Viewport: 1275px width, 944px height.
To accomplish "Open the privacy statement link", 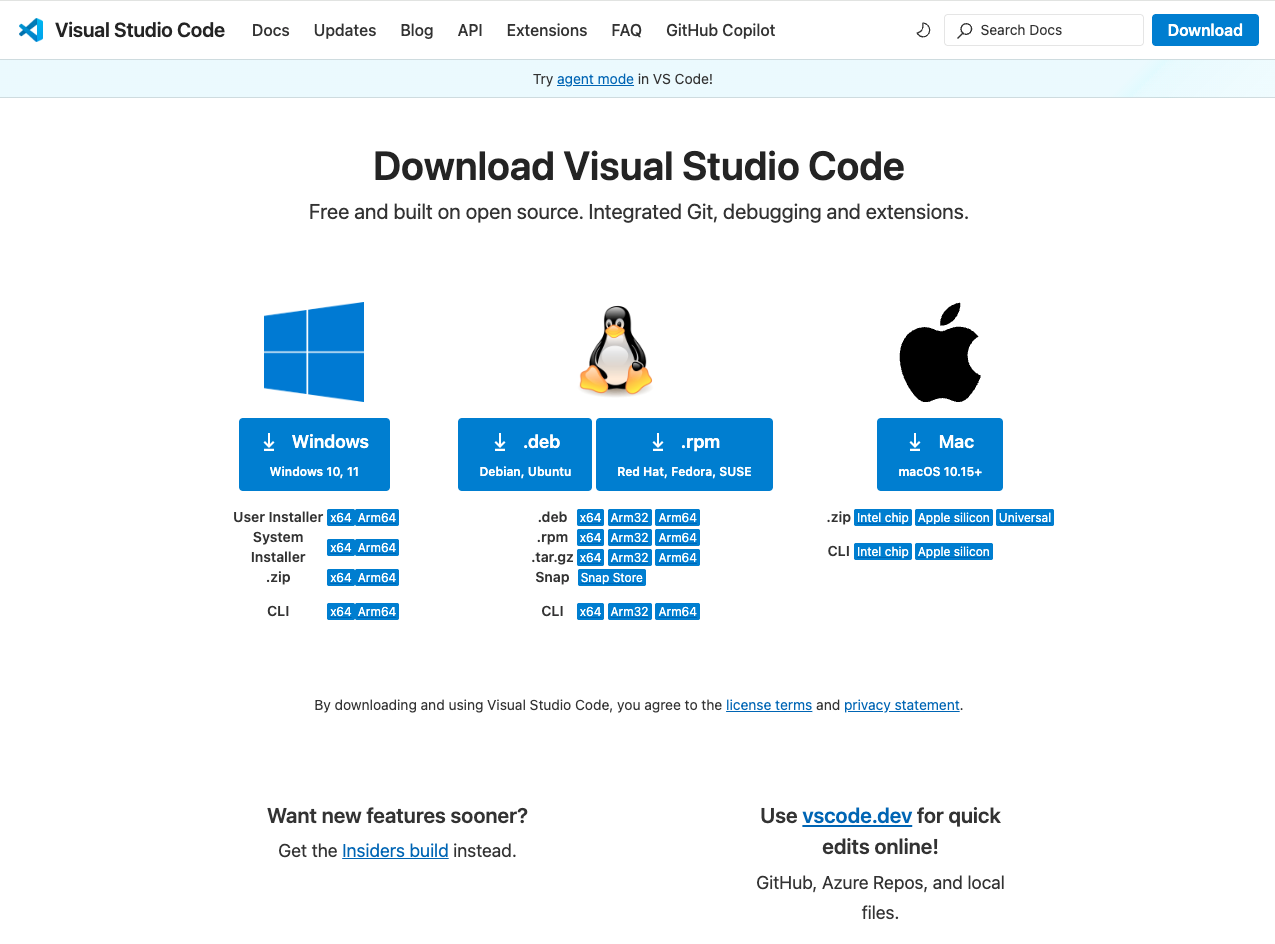I will coord(902,705).
